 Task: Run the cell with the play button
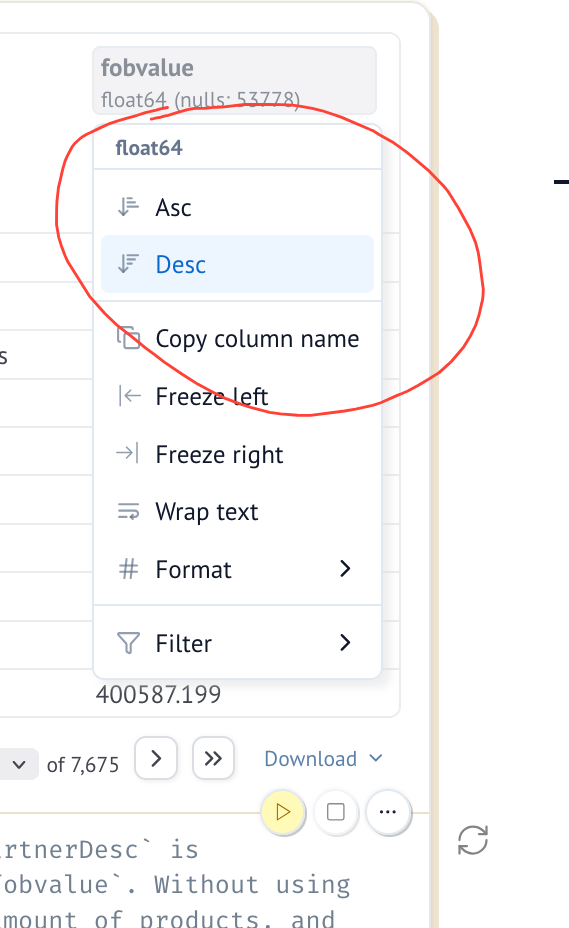click(x=283, y=812)
